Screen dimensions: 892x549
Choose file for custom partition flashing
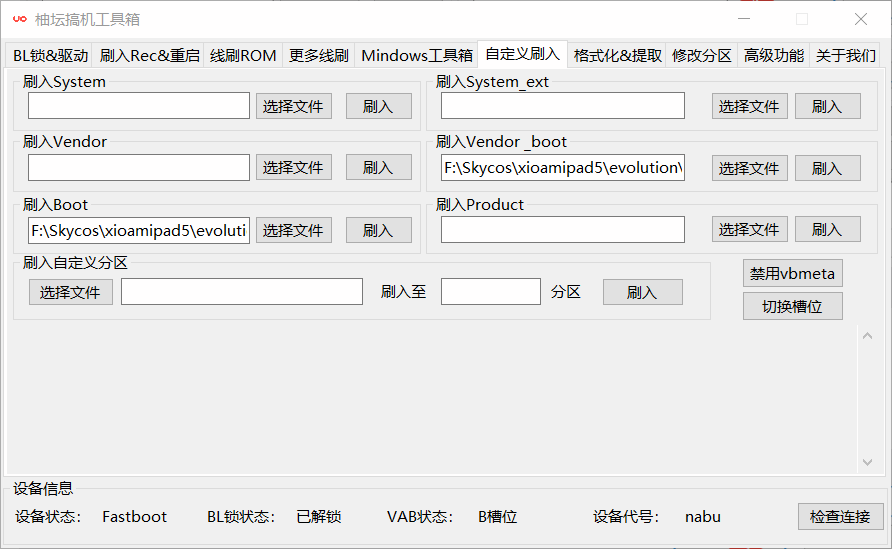pos(71,292)
